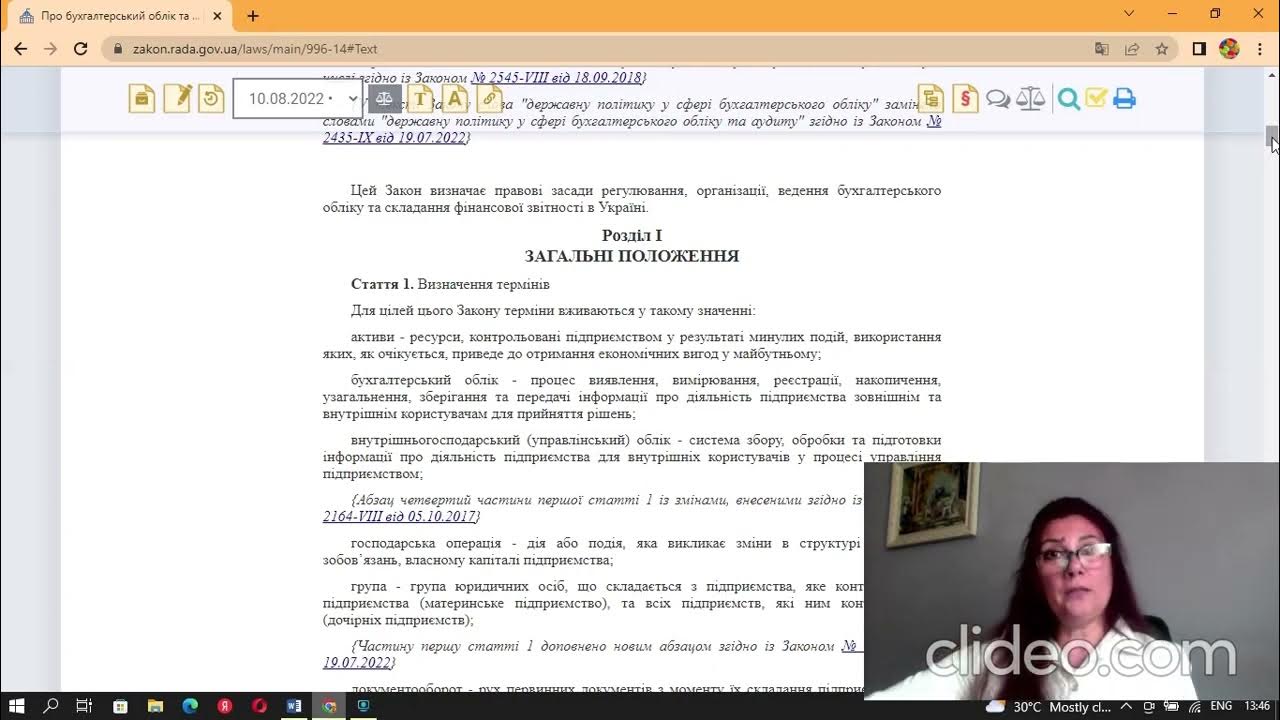Click the pencil edit-history icon in the toolbar
The height and width of the screenshot is (720, 1280).
click(177, 98)
